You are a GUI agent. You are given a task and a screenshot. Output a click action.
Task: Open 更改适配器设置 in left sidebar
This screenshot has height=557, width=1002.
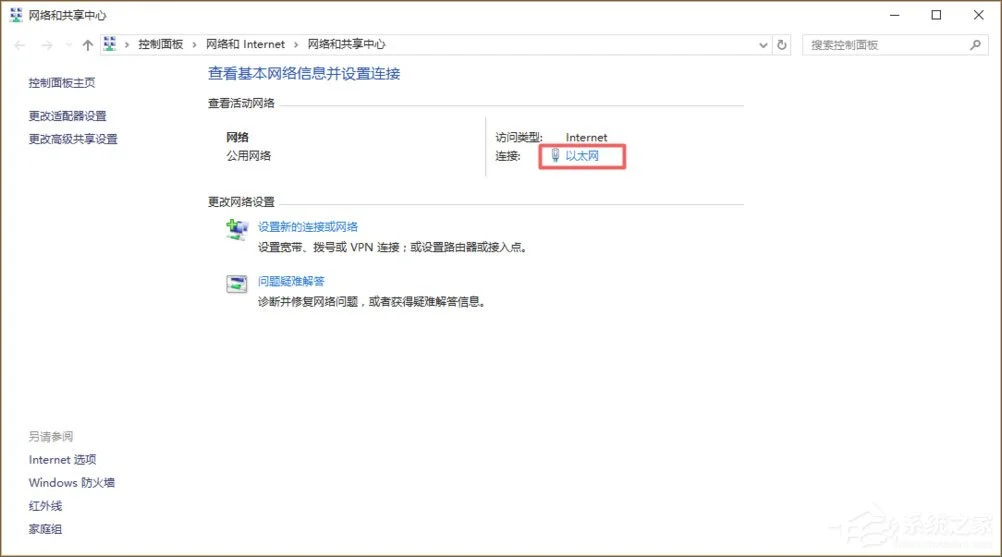click(67, 116)
